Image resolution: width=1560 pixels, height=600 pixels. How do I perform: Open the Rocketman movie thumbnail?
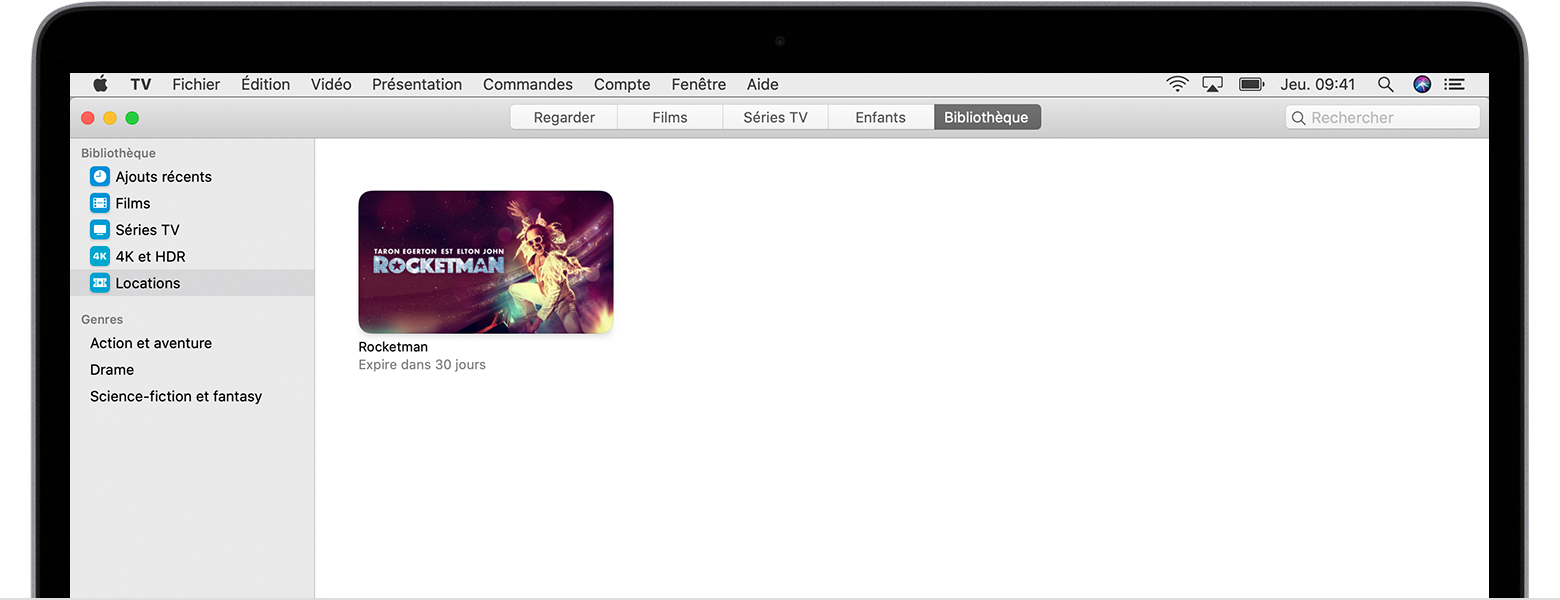point(486,262)
